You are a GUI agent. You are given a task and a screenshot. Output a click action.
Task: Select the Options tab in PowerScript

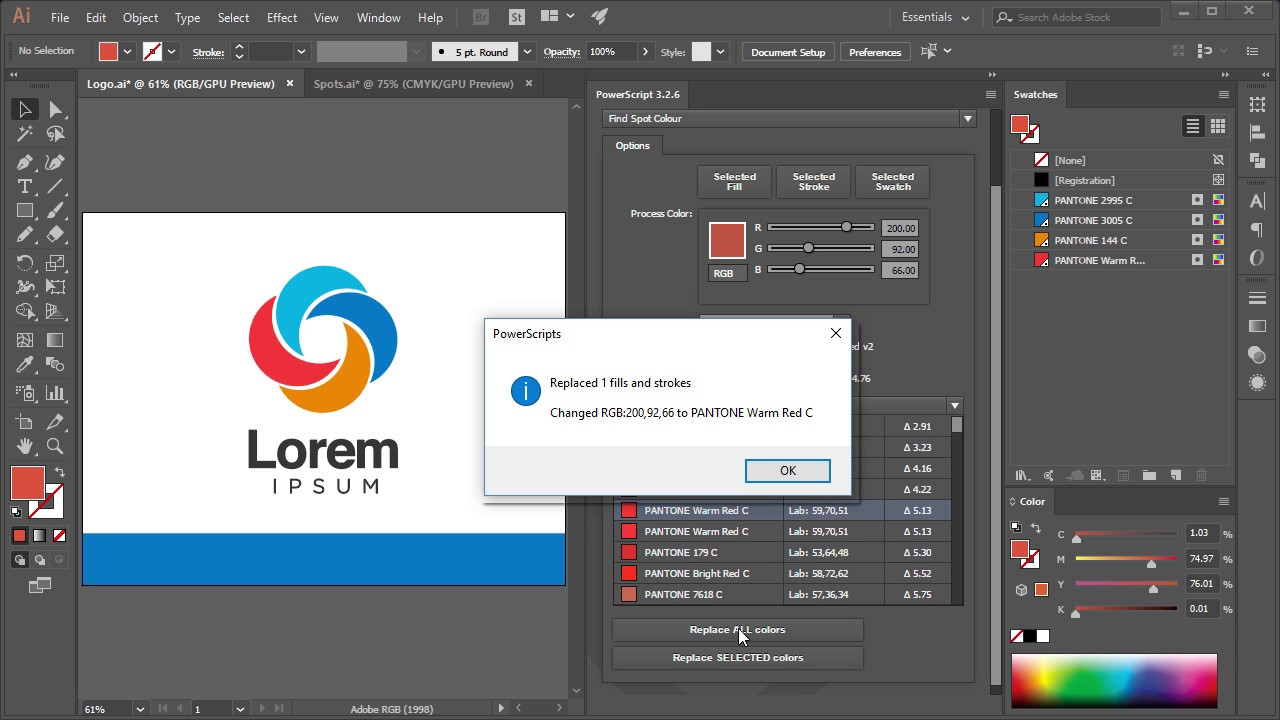pos(632,145)
